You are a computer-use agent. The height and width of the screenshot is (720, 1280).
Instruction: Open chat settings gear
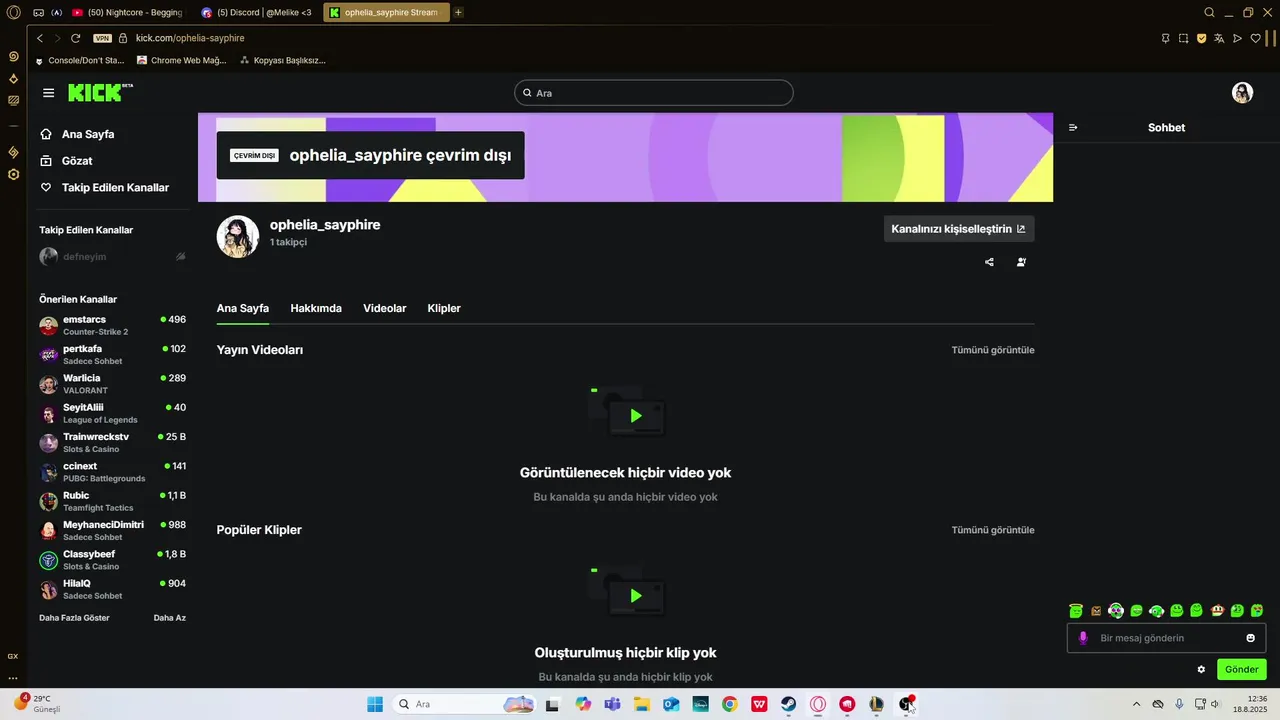[1201, 669]
